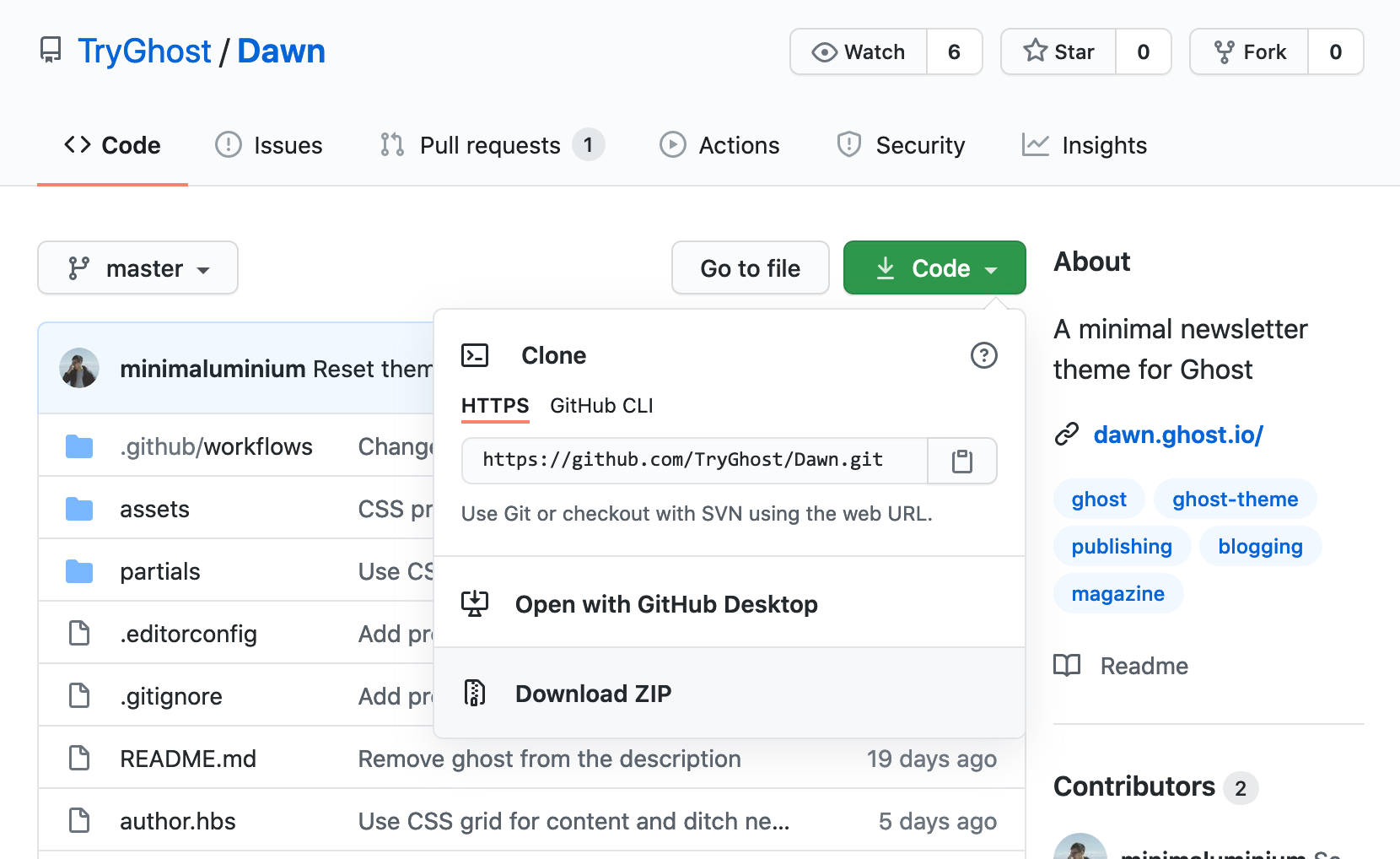Click the ghost topic tag
The image size is (1400, 859).
[x=1099, y=499]
